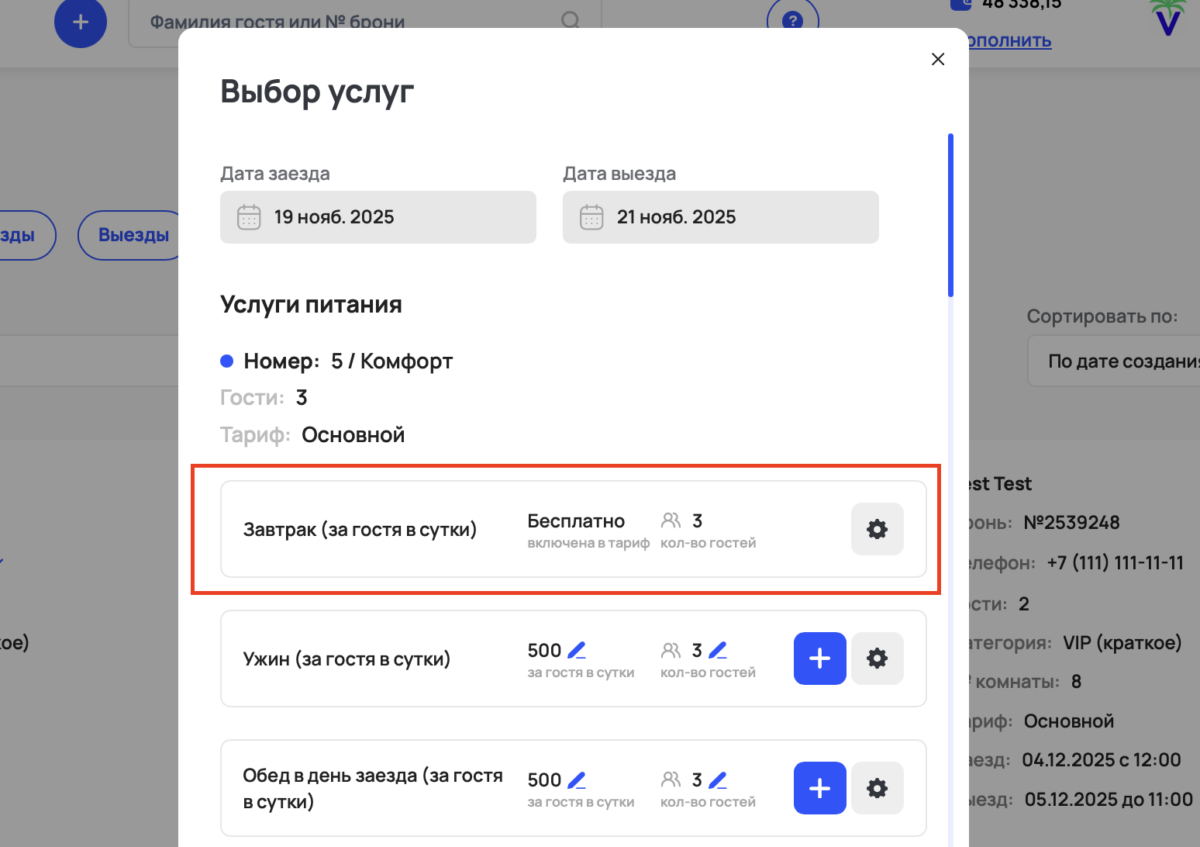Open settings gear for Обед в день заезда

(x=877, y=788)
